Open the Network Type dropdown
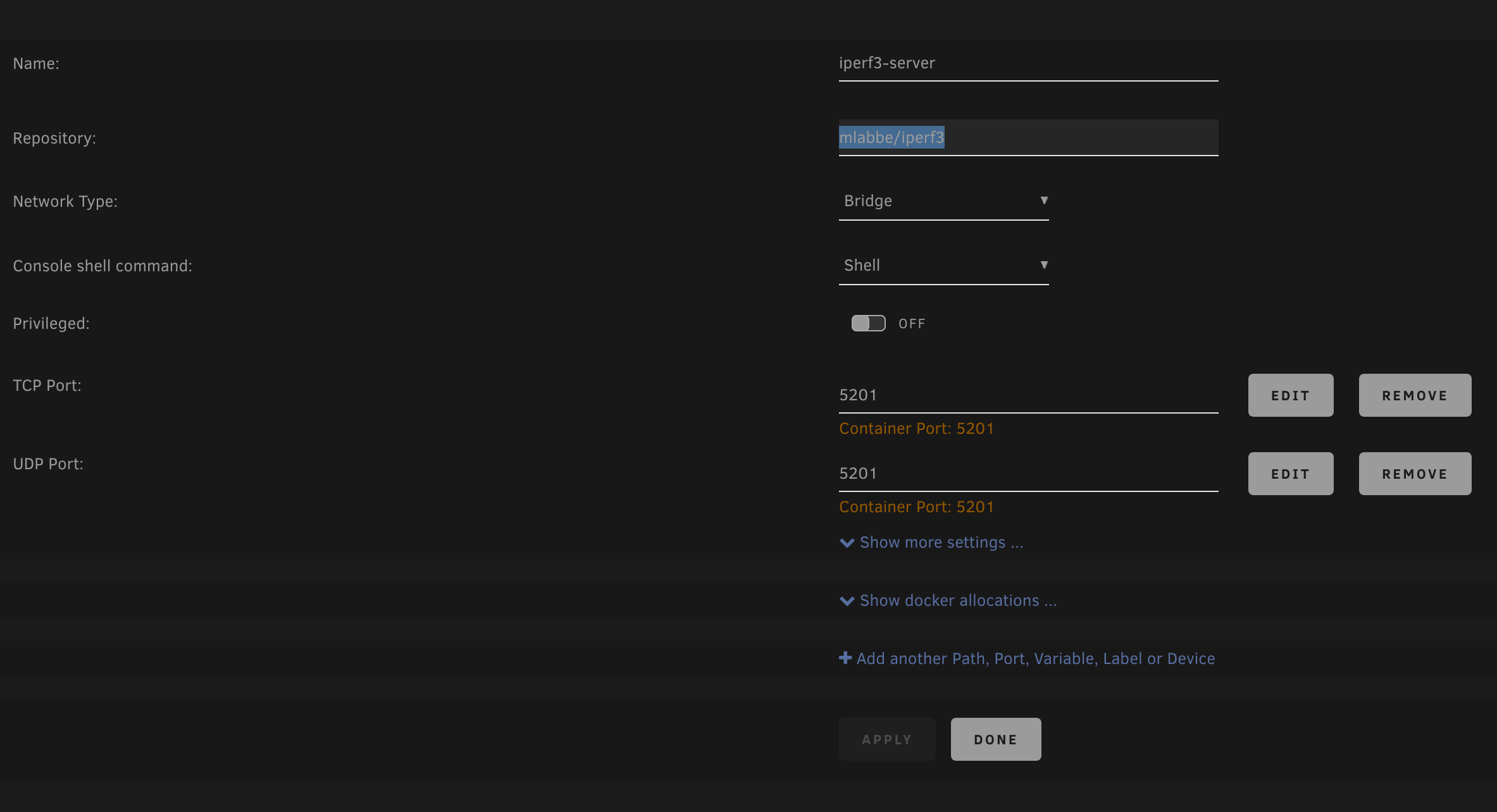The height and width of the screenshot is (812, 1497). point(943,201)
